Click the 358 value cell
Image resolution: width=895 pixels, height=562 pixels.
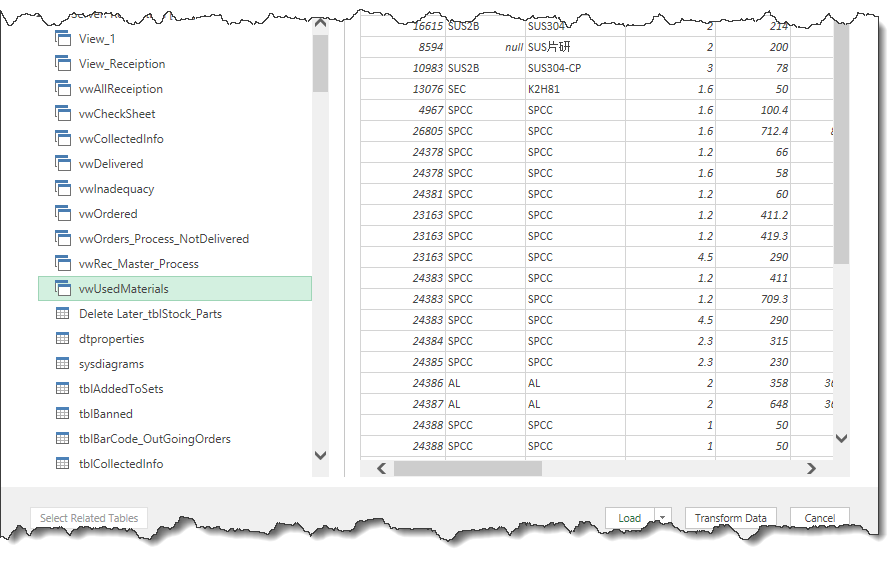[753, 383]
